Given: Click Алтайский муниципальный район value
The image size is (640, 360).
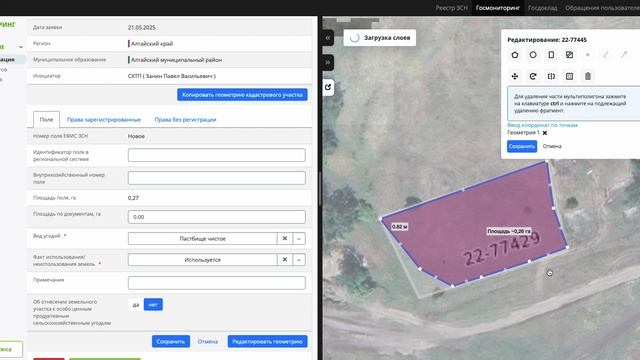Looking at the screenshot, I should pos(176,60).
